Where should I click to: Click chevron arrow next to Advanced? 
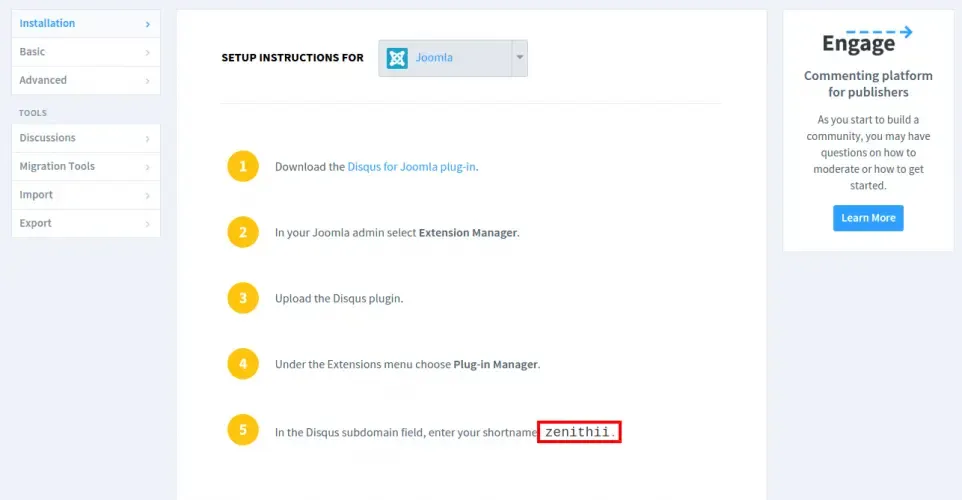[147, 81]
